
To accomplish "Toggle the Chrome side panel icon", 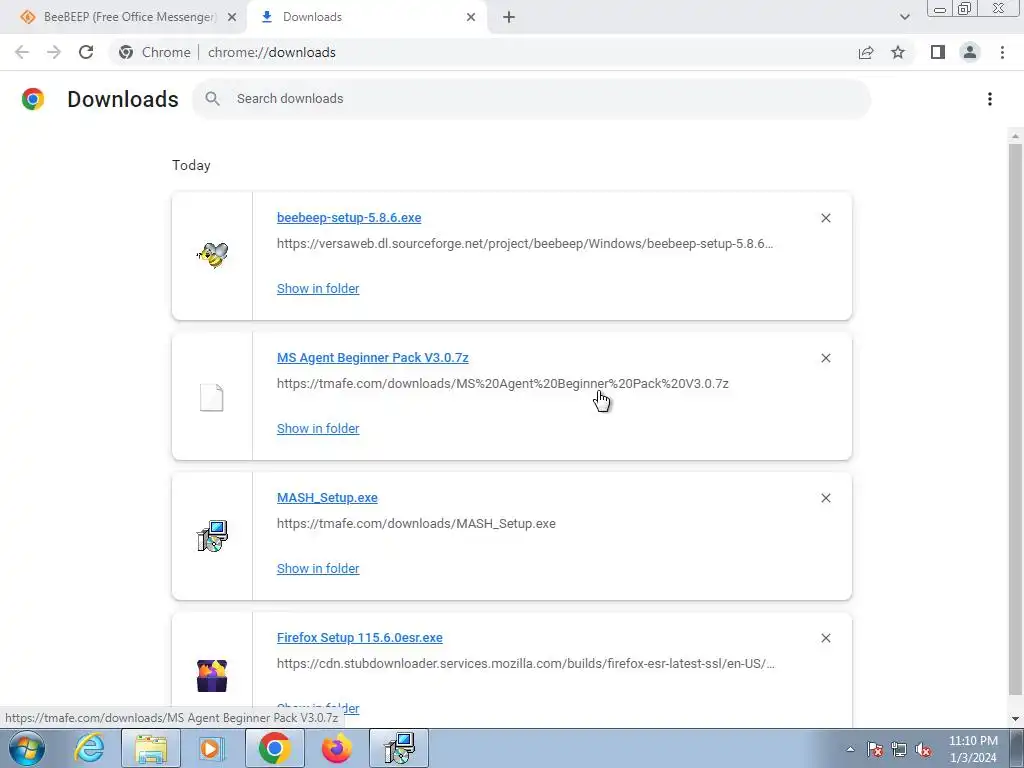I will coord(938,52).
